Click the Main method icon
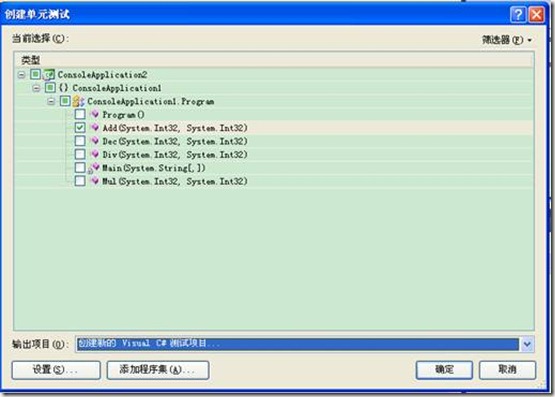This screenshot has height=397, width=555. (94, 168)
